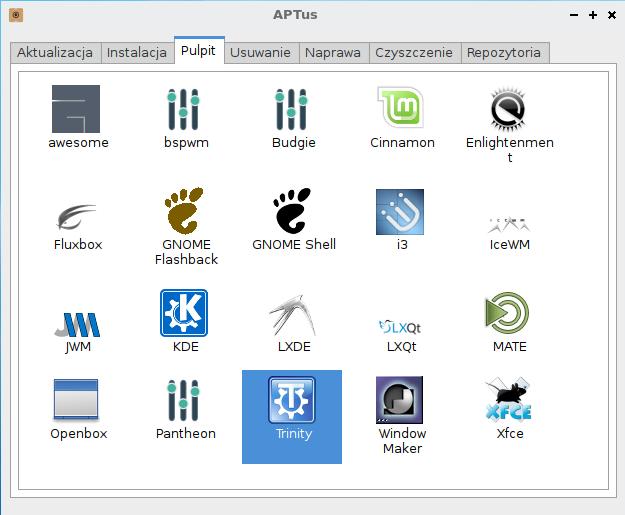Click the GNOME Flashback label

point(186,252)
